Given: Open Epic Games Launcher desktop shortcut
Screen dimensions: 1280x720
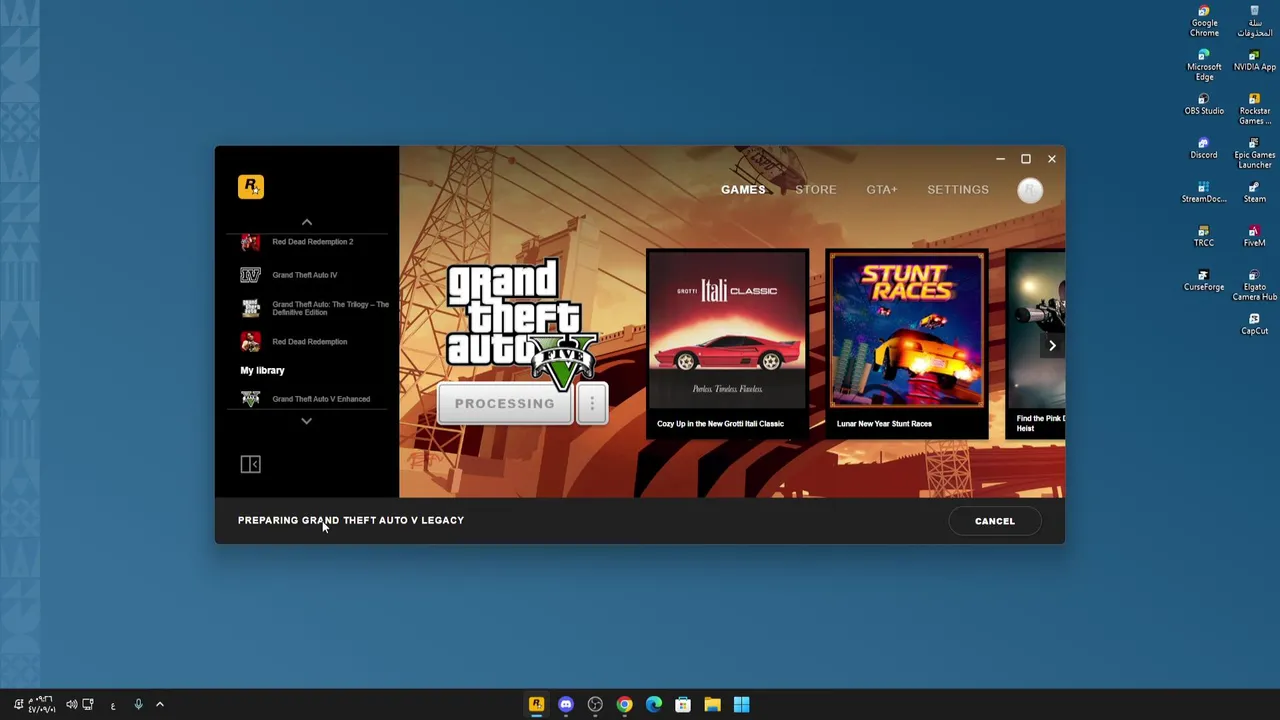Looking at the screenshot, I should [1254, 153].
